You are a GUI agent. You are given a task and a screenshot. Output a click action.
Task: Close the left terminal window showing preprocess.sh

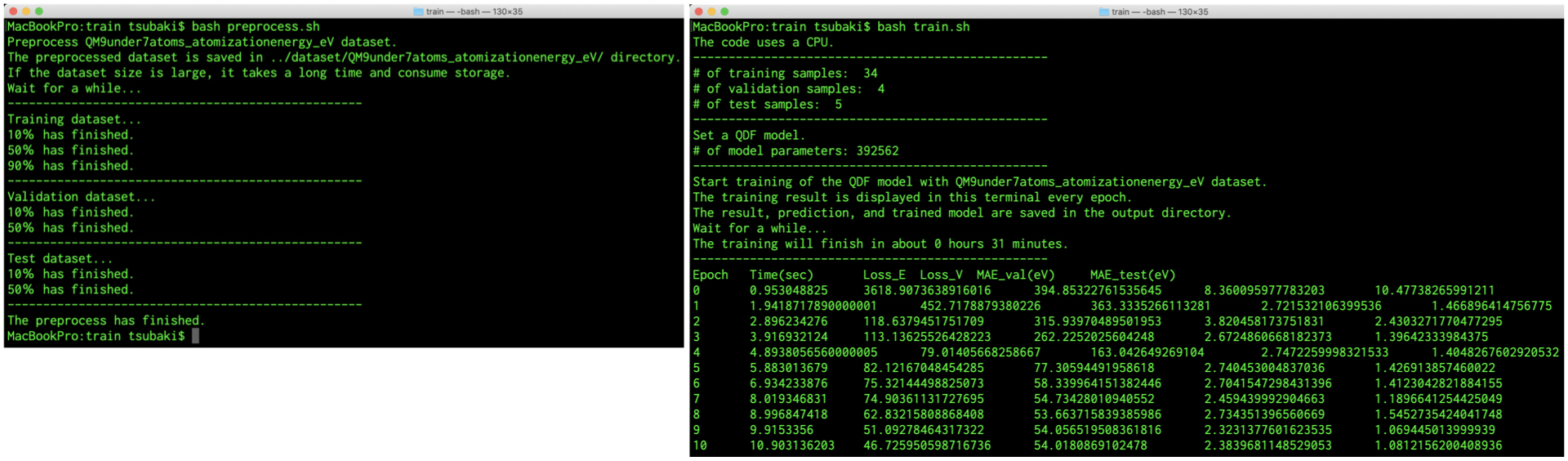13,11
